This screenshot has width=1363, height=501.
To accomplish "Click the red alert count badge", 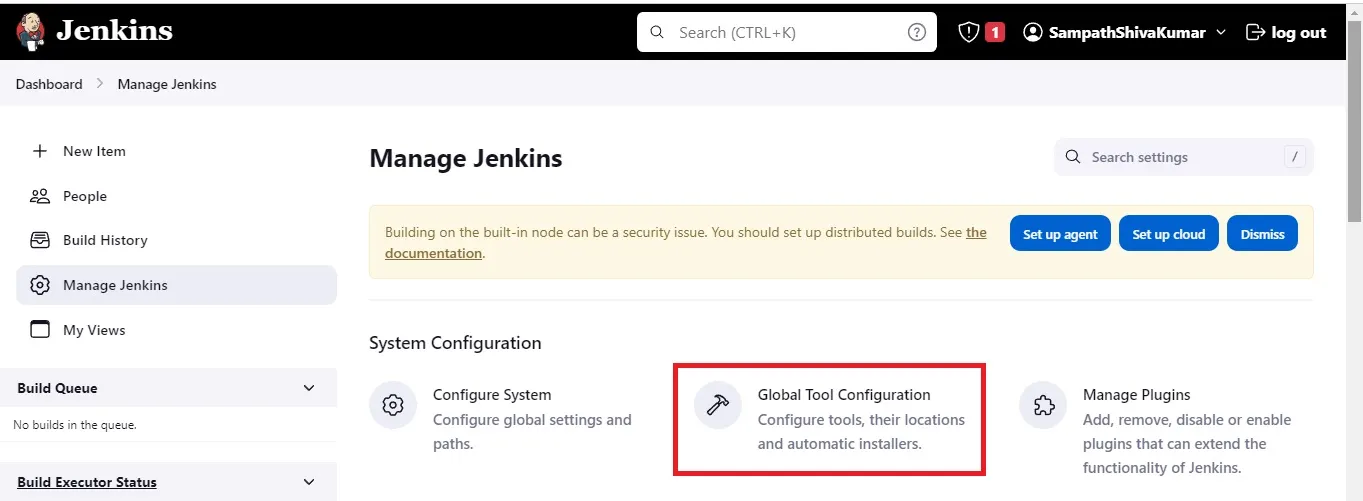I will 995,33.
